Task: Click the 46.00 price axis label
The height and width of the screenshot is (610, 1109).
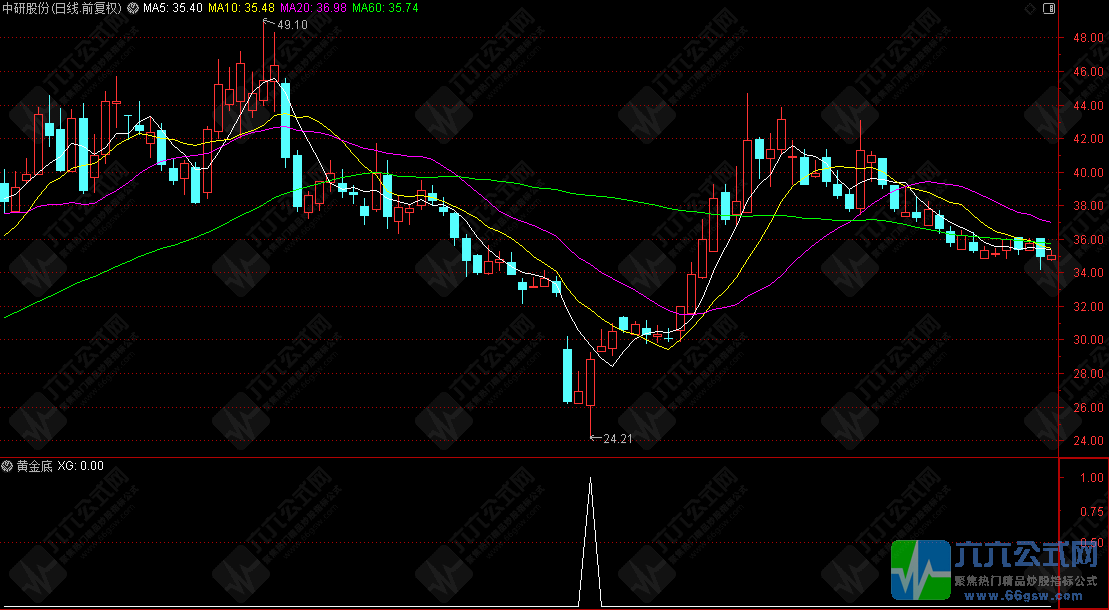Action: tap(1088, 71)
